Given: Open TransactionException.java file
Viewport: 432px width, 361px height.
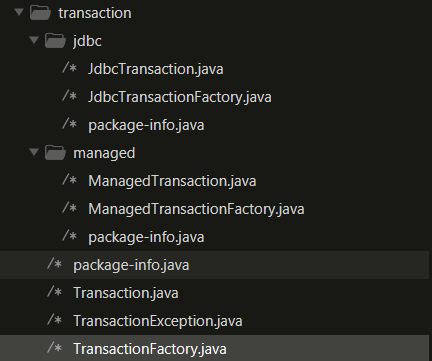Looking at the screenshot, I should coord(158,321).
